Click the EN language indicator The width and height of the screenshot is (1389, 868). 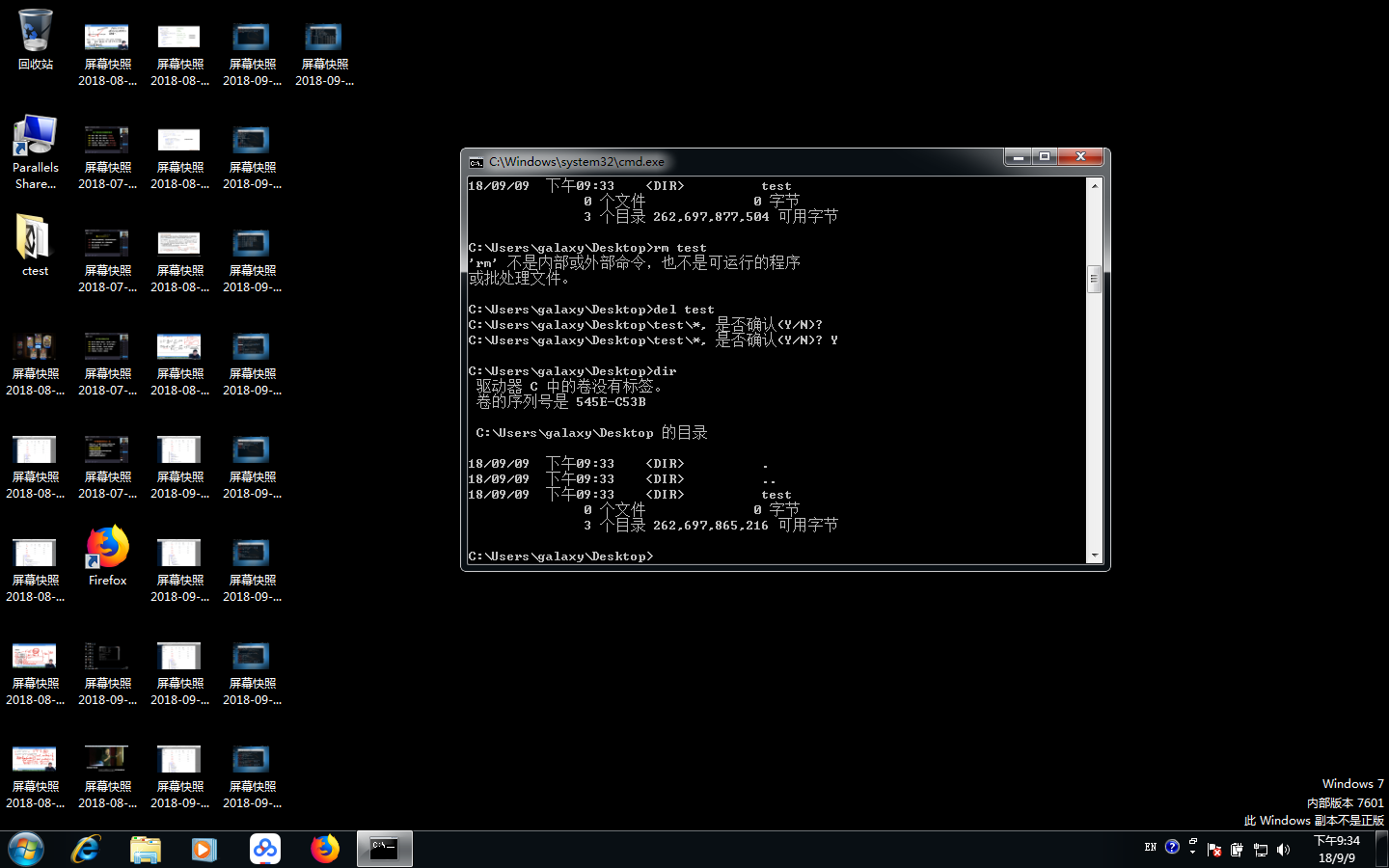pyautogui.click(x=1150, y=848)
